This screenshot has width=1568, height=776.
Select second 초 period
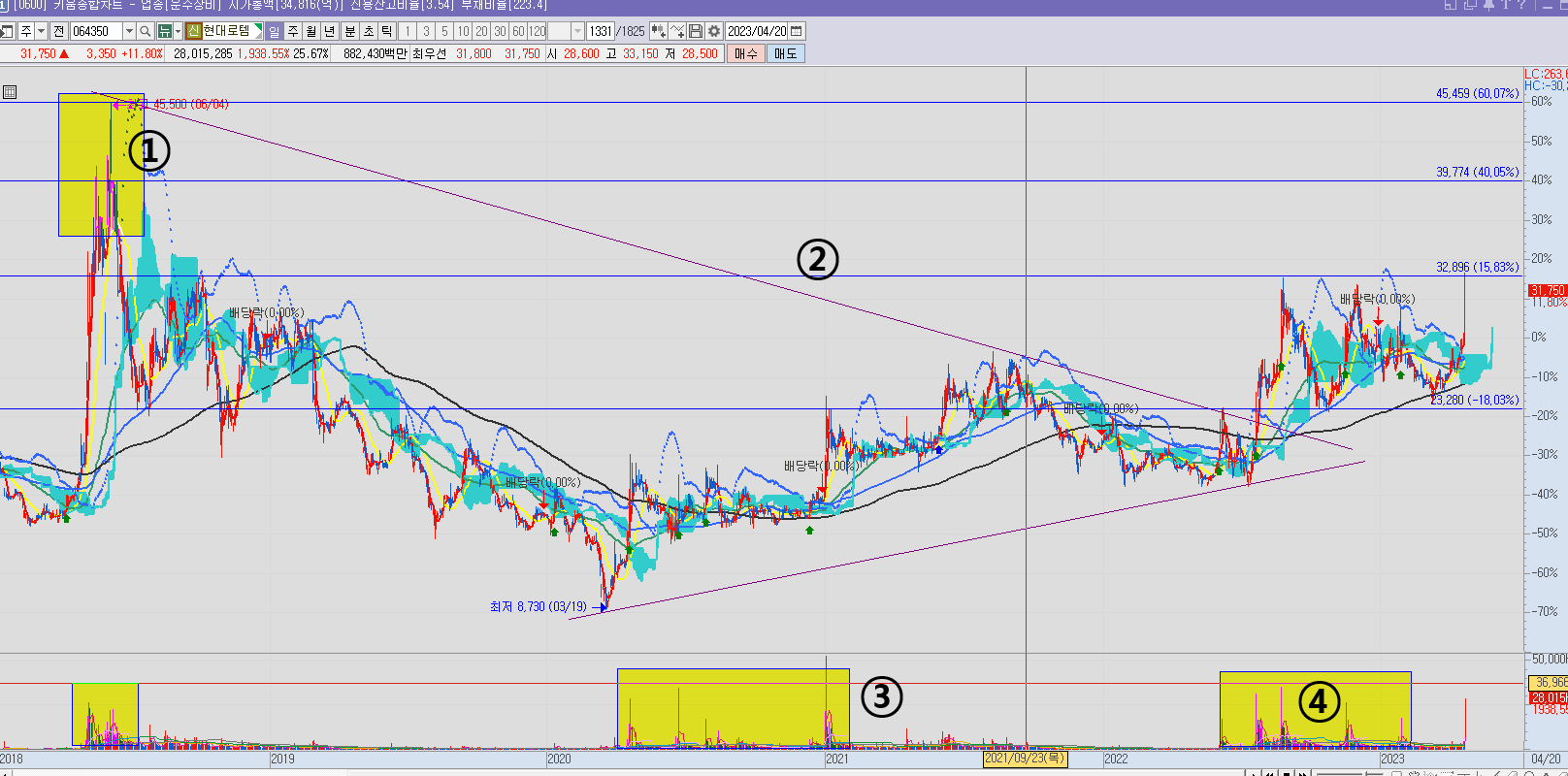[369, 31]
